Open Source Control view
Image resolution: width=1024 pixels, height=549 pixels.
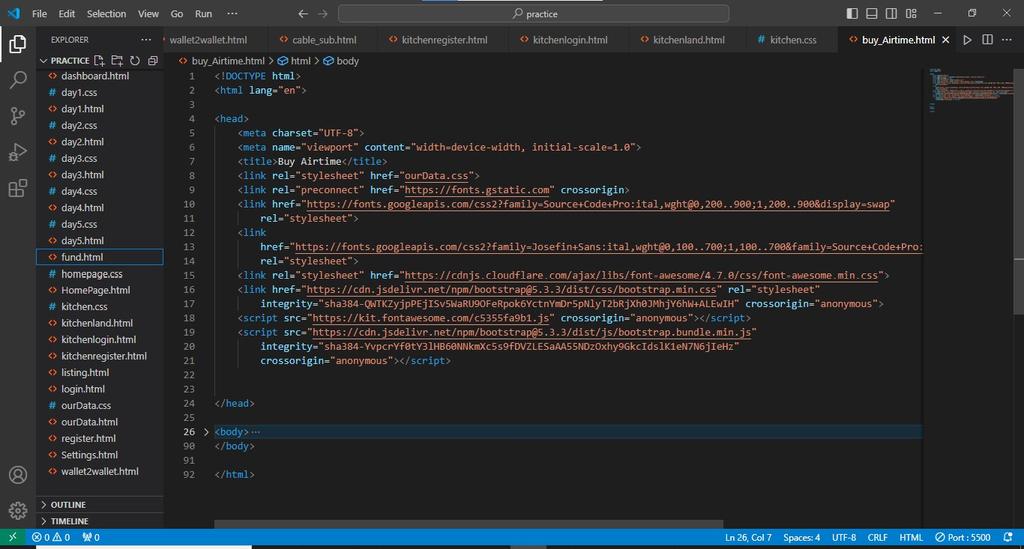coord(18,116)
